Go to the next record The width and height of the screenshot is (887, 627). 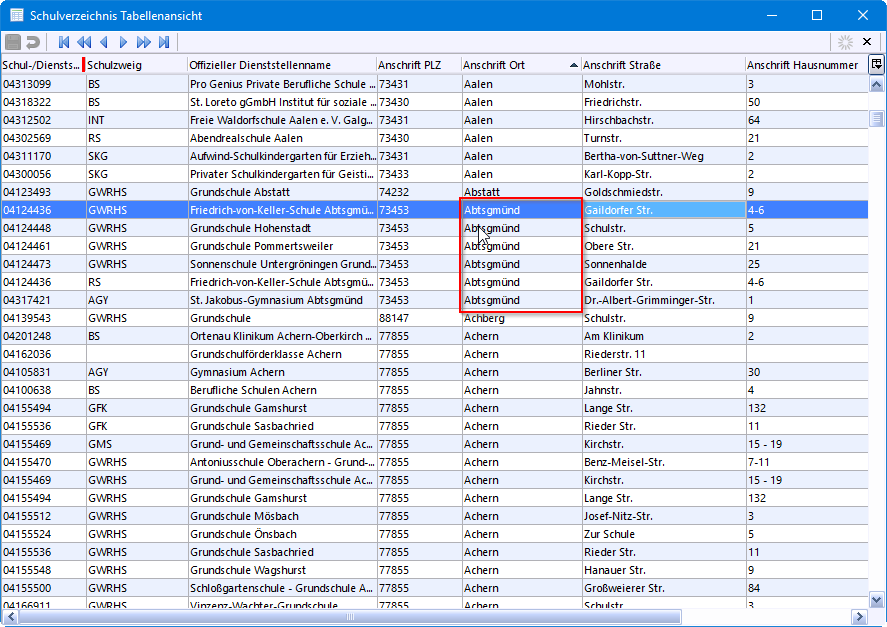click(x=124, y=42)
